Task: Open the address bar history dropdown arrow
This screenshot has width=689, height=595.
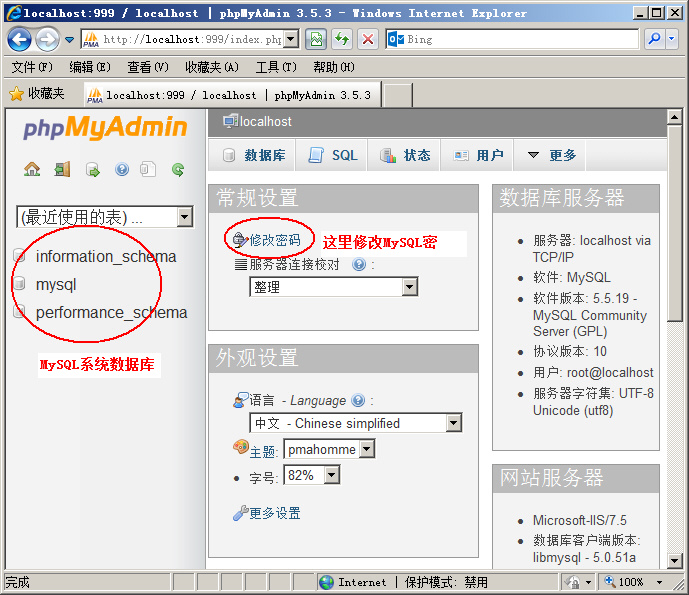Action: tap(290, 40)
